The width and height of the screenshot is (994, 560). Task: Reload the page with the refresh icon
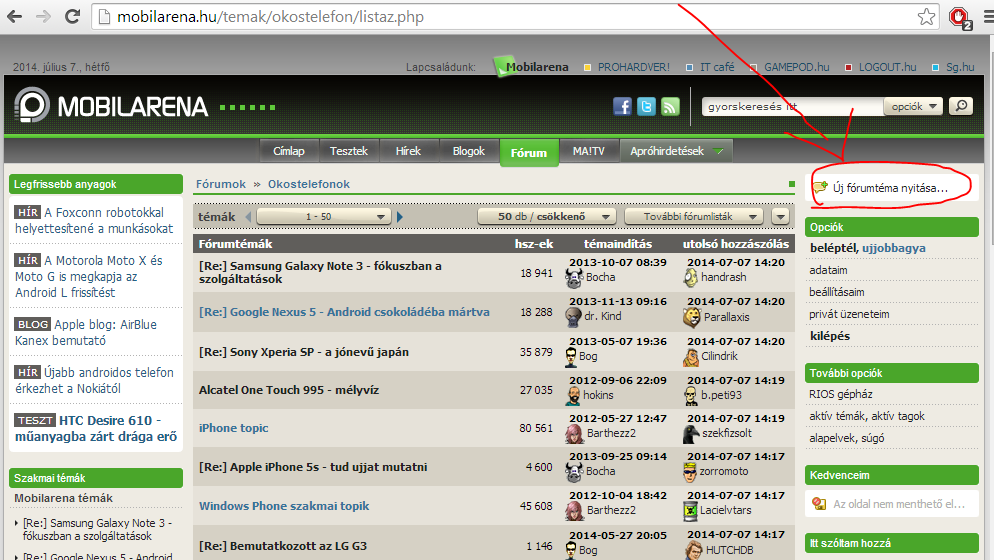(72, 16)
